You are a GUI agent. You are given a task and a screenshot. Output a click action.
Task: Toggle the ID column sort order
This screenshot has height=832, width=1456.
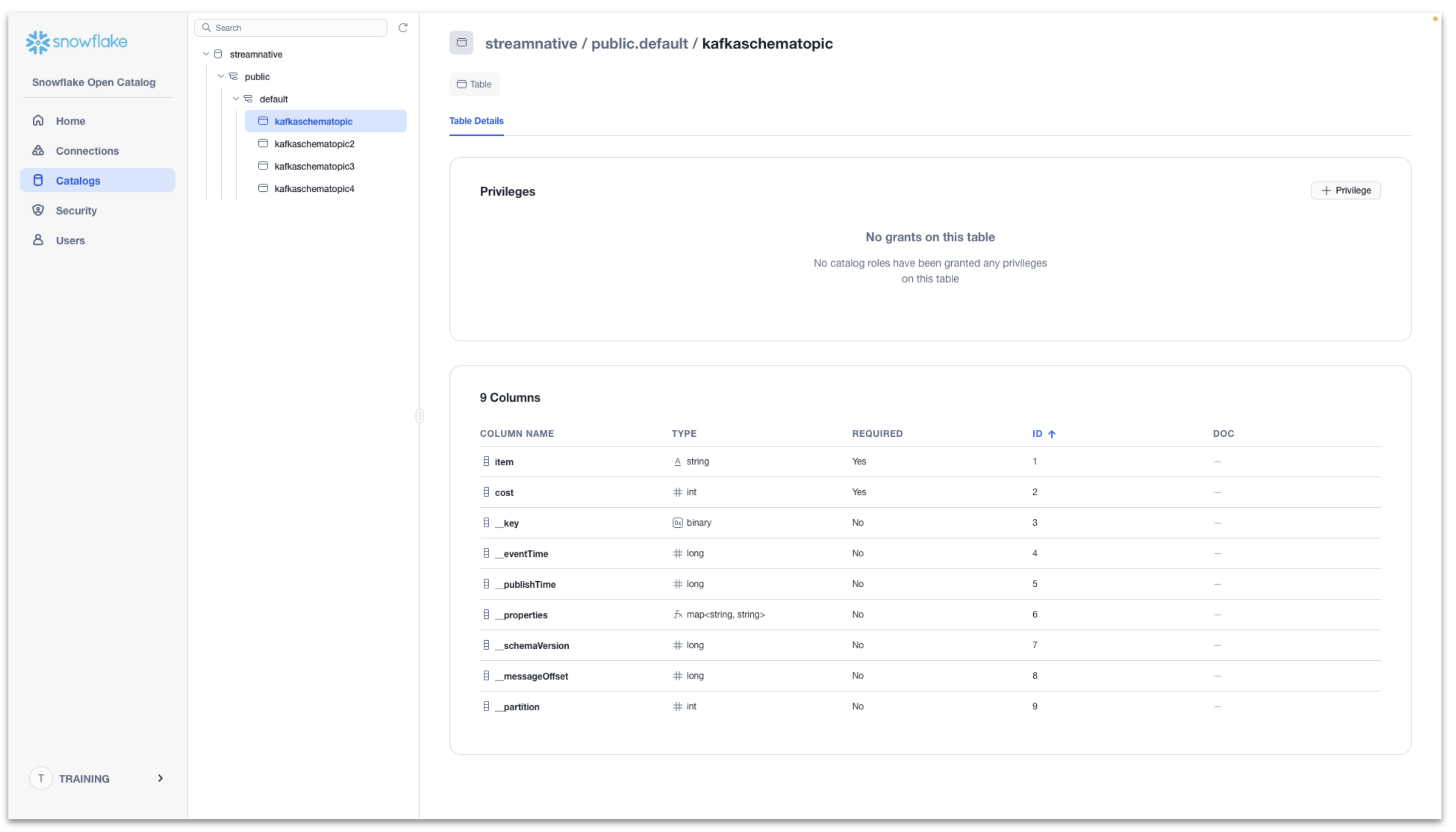[x=1044, y=434]
